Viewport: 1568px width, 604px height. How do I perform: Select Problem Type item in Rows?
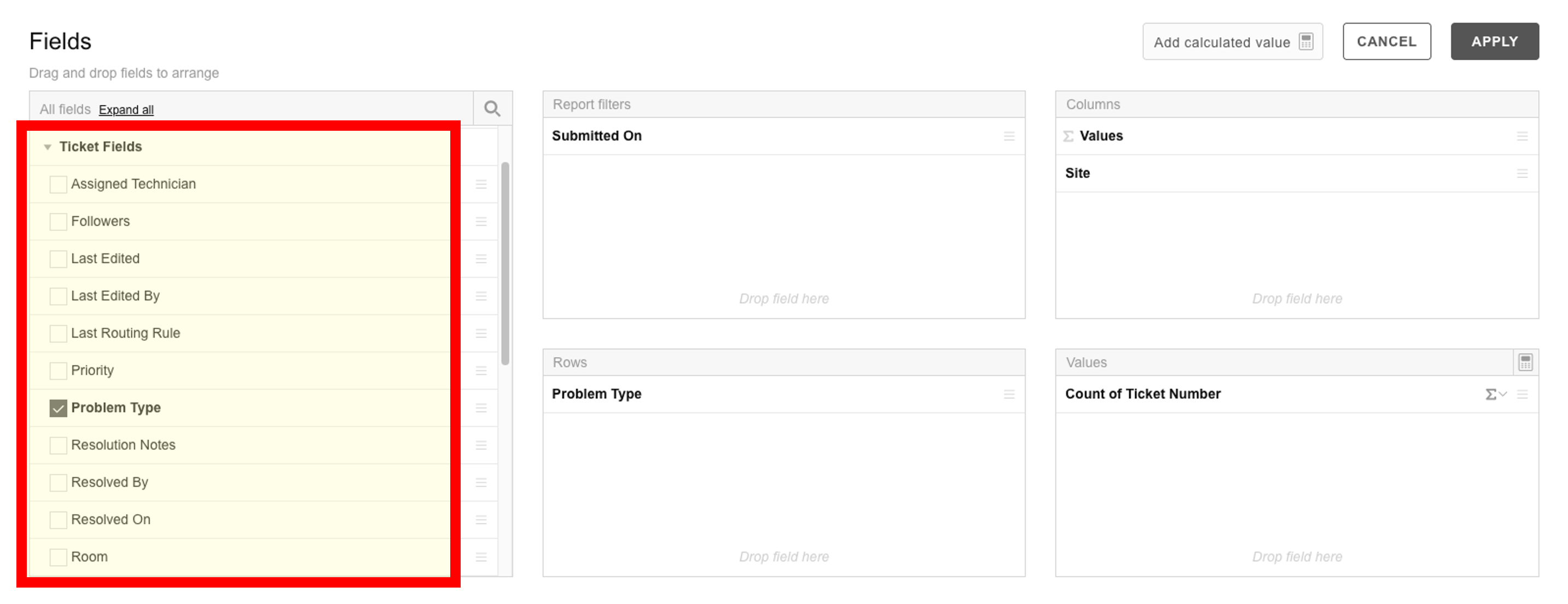click(x=783, y=394)
